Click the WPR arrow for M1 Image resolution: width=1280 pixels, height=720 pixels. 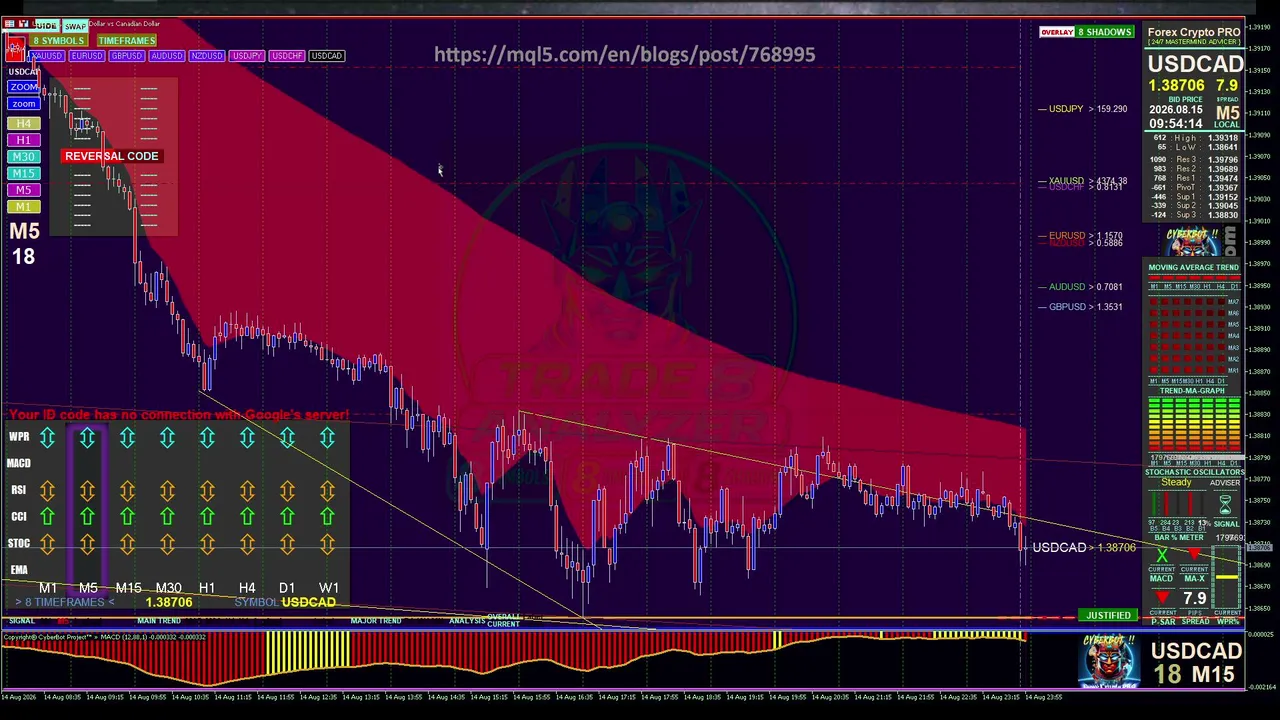click(47, 437)
